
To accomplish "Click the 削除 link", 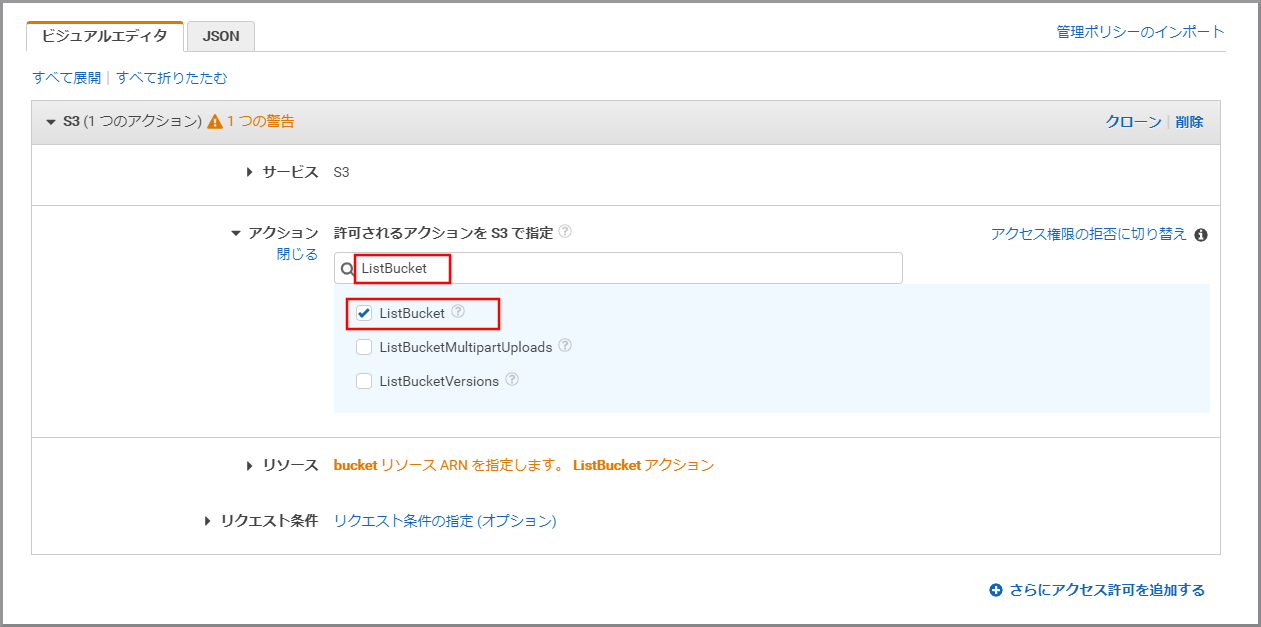I will click(x=1190, y=122).
